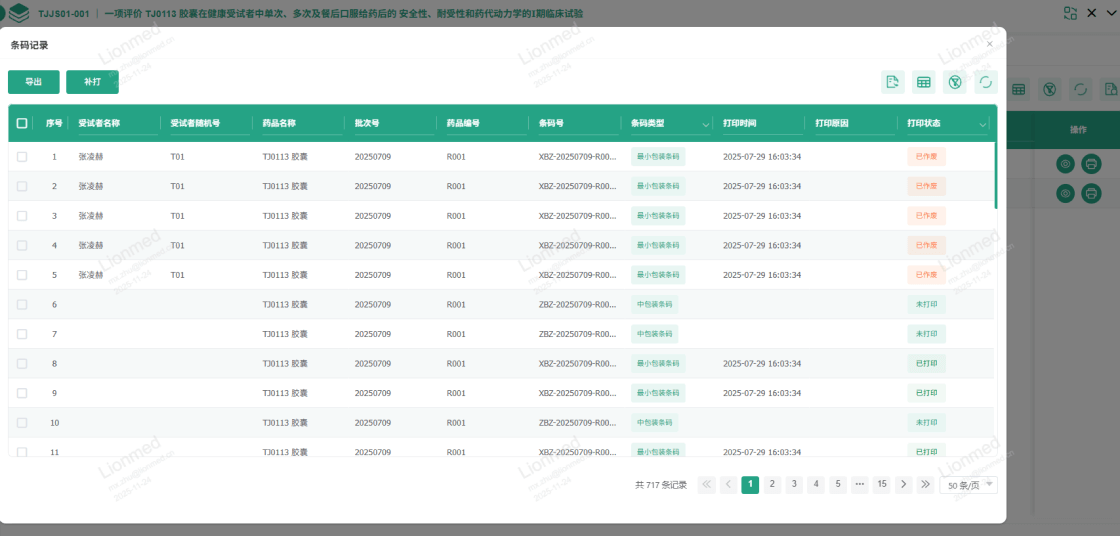Screen dimensions: 1120x536
Task: Click the export file icon in modal toolbar
Action: pyautogui.click(x=893, y=82)
